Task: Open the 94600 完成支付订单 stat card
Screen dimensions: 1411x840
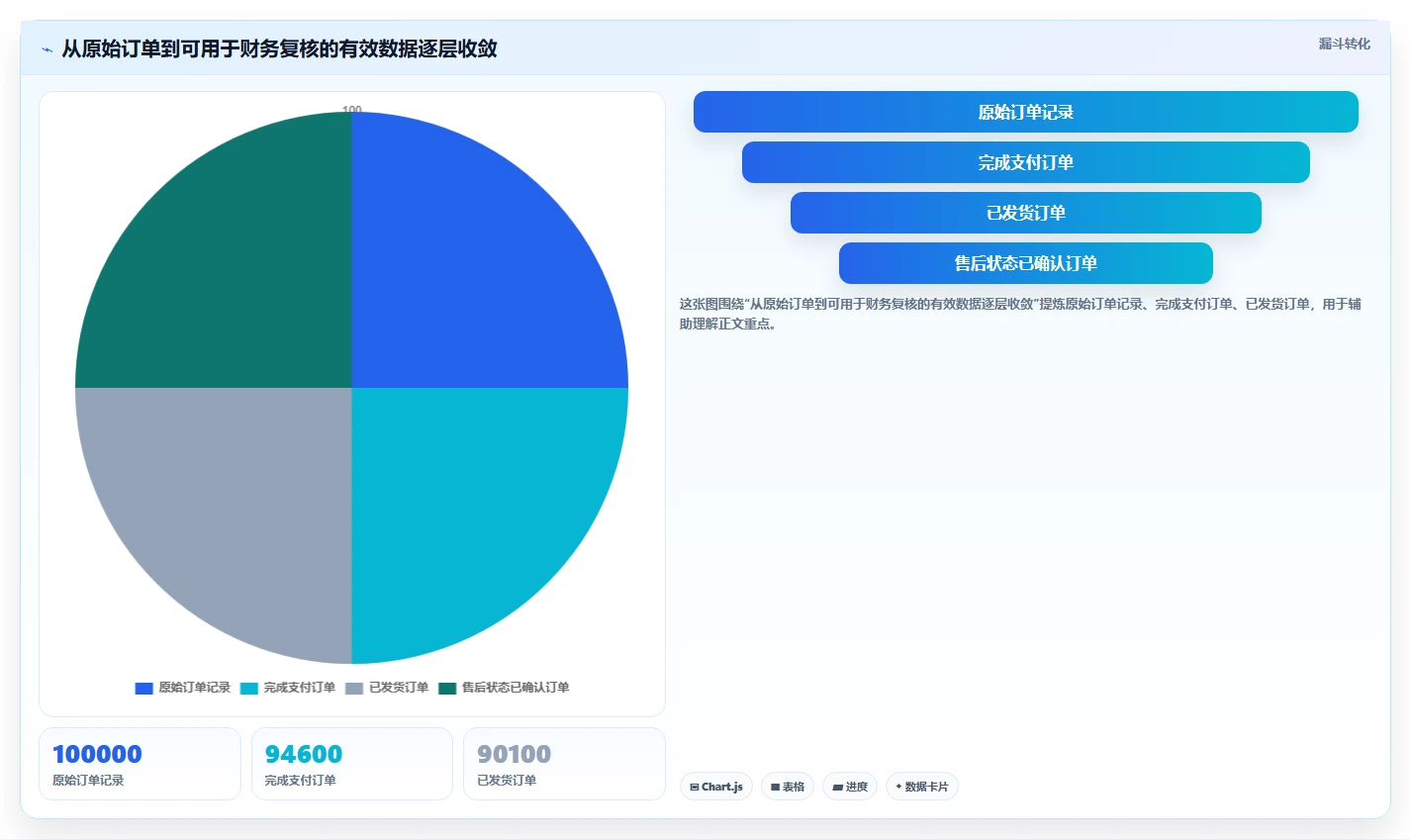Action: pyautogui.click(x=352, y=764)
